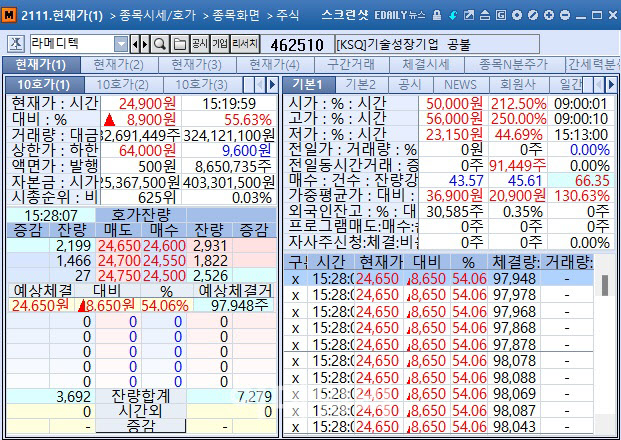Click the lock icon in title bar
Viewport: 621px width, 440px height.
pos(436,15)
